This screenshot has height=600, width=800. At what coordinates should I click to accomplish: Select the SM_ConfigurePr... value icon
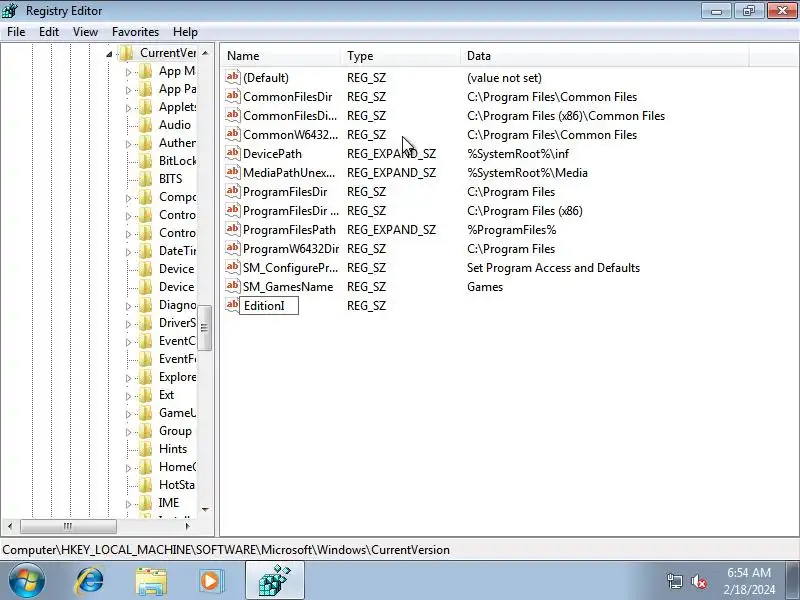233,267
